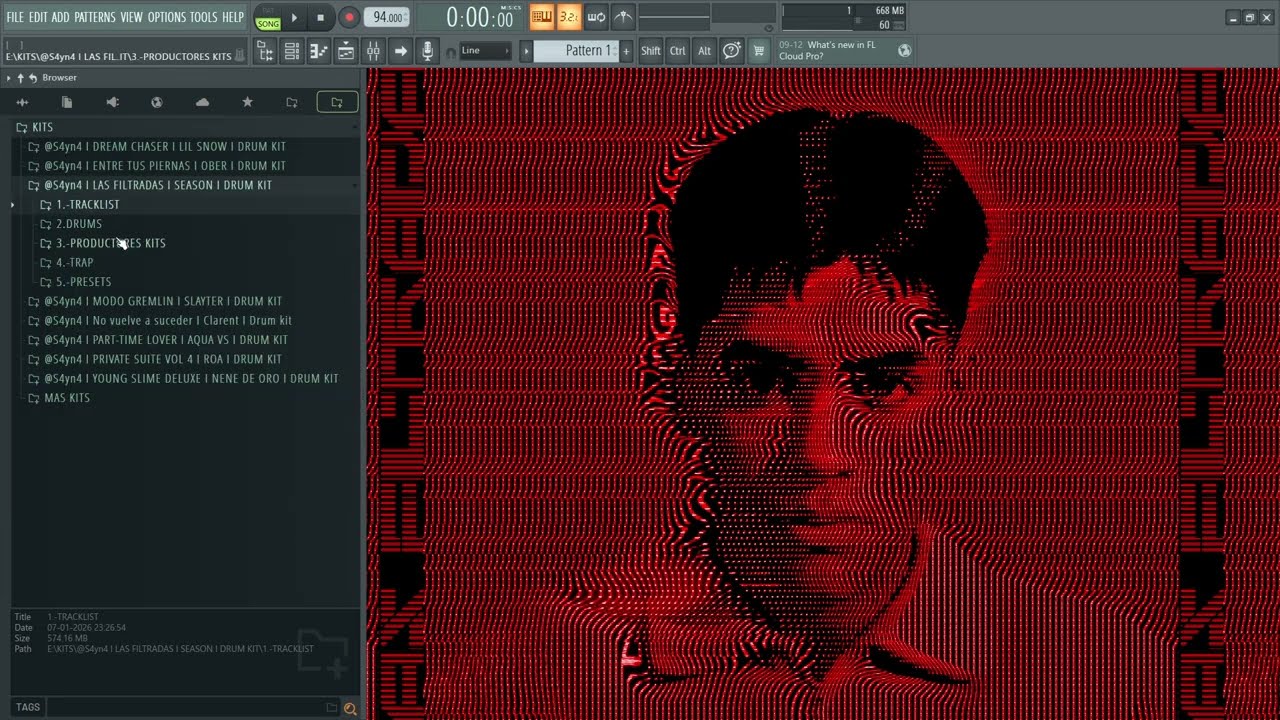This screenshot has height=720, width=1280.
Task: Click the Browser undo/back arrow icon
Action: pyautogui.click(x=33, y=78)
